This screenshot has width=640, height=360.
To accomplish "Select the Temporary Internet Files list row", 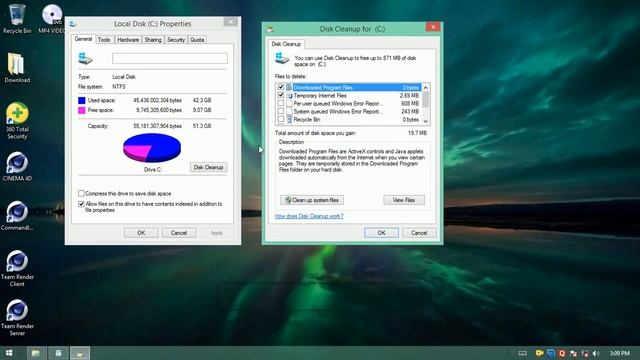I will click(x=349, y=96).
